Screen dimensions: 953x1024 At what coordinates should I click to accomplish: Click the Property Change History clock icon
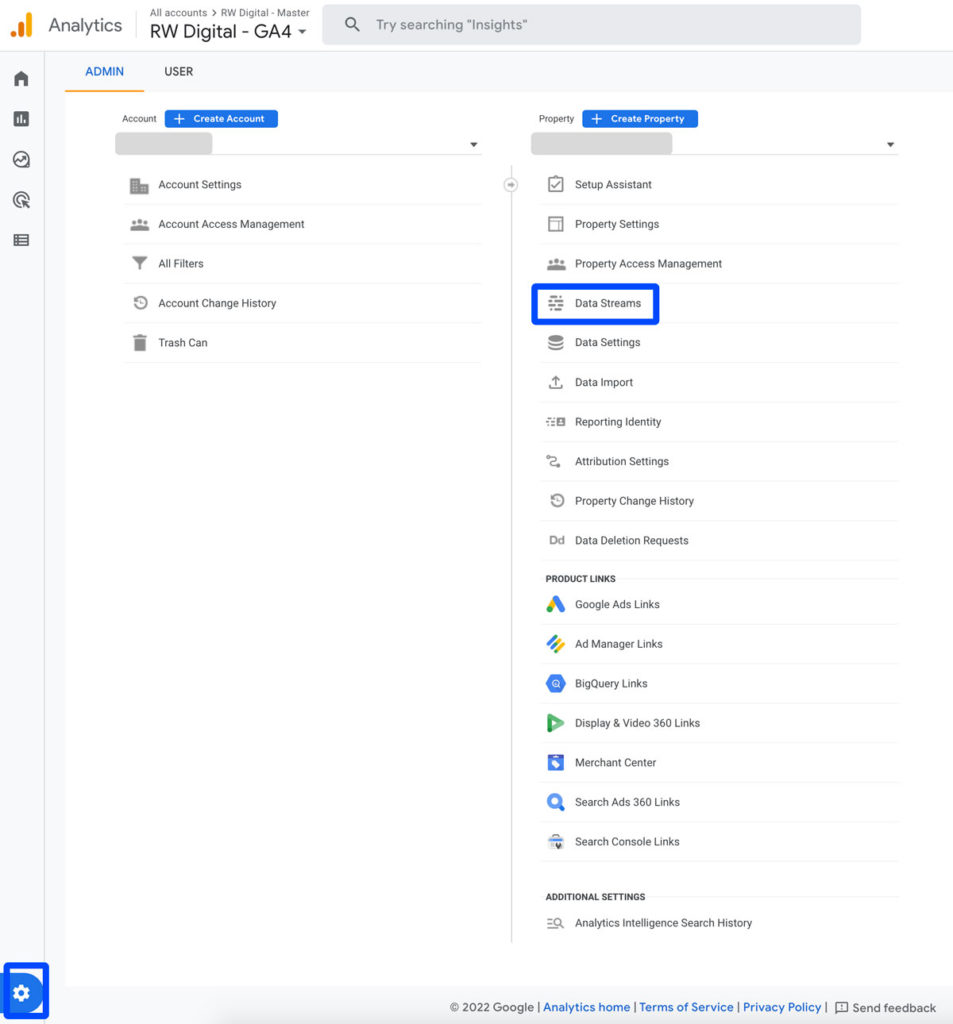(x=557, y=500)
